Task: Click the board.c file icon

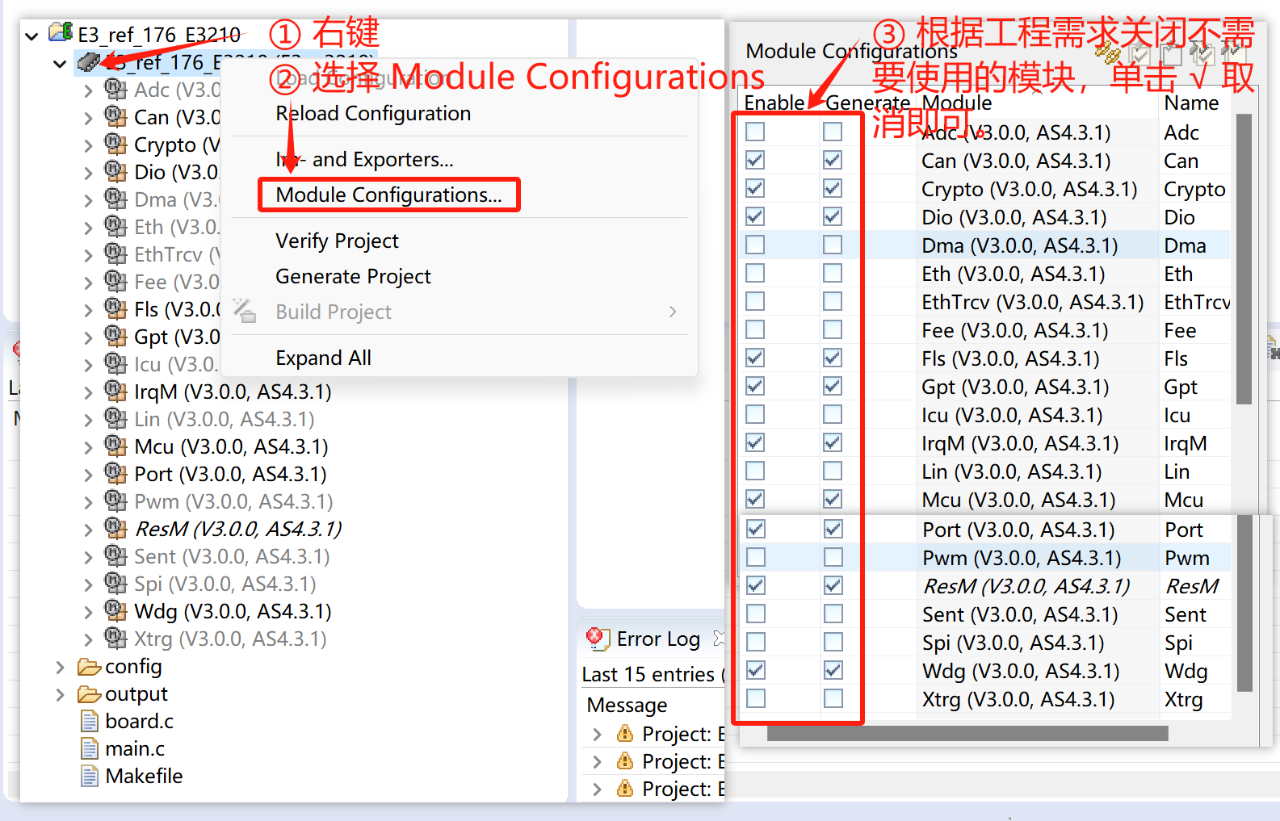Action: click(x=90, y=720)
